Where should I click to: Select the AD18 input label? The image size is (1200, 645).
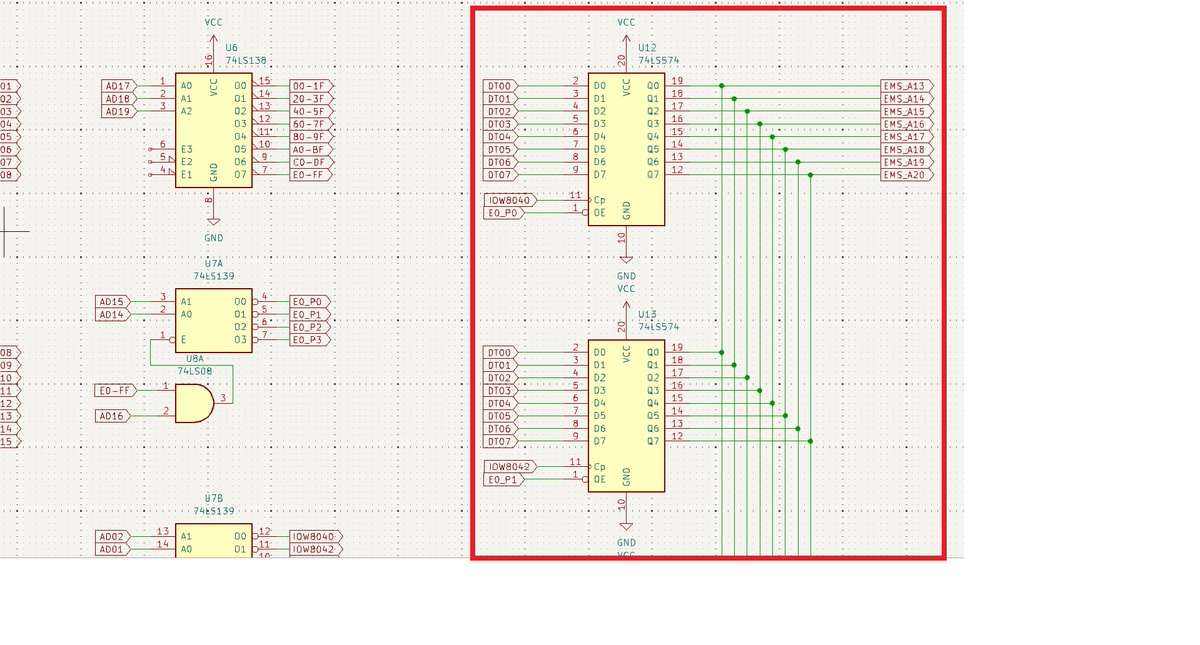click(x=117, y=99)
